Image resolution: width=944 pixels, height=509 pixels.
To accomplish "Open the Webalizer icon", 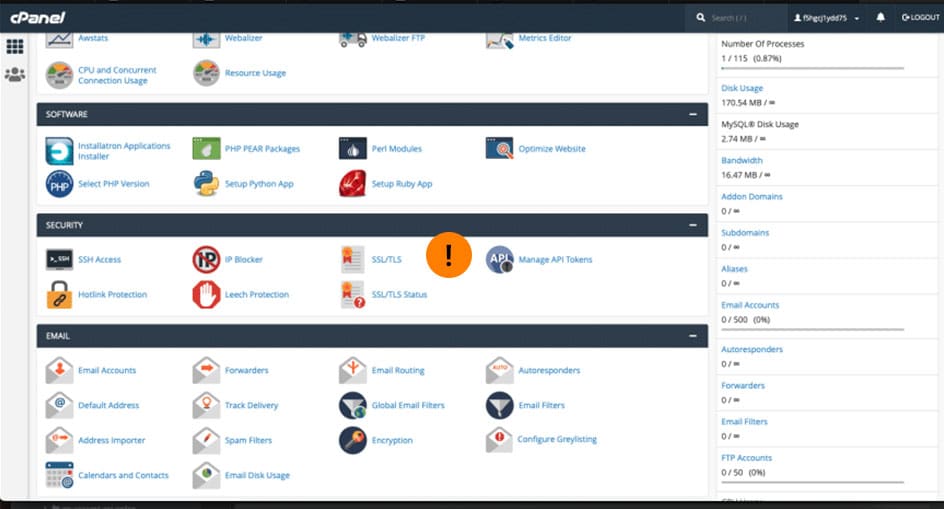I will click(x=206, y=39).
